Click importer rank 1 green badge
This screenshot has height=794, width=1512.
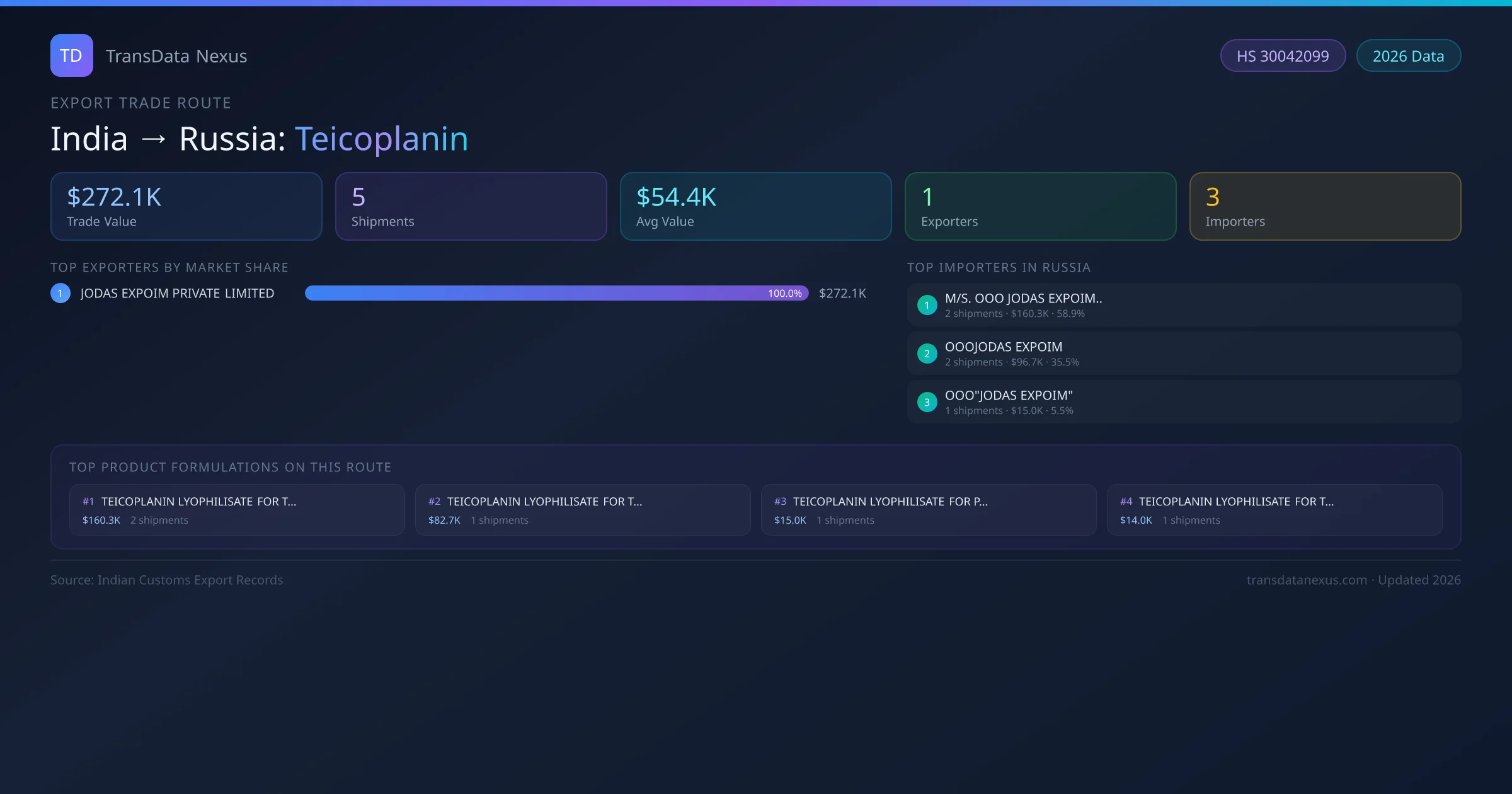click(x=927, y=305)
